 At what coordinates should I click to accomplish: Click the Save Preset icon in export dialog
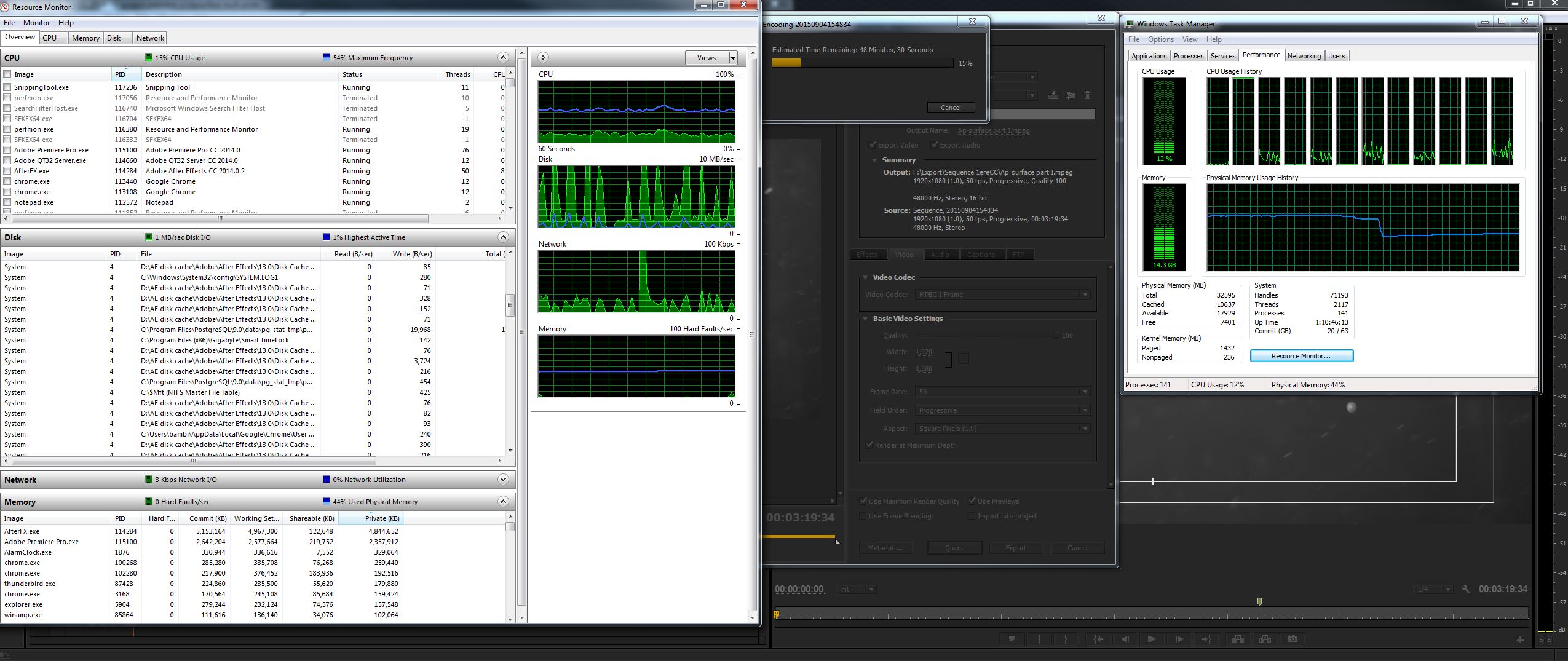[1053, 95]
